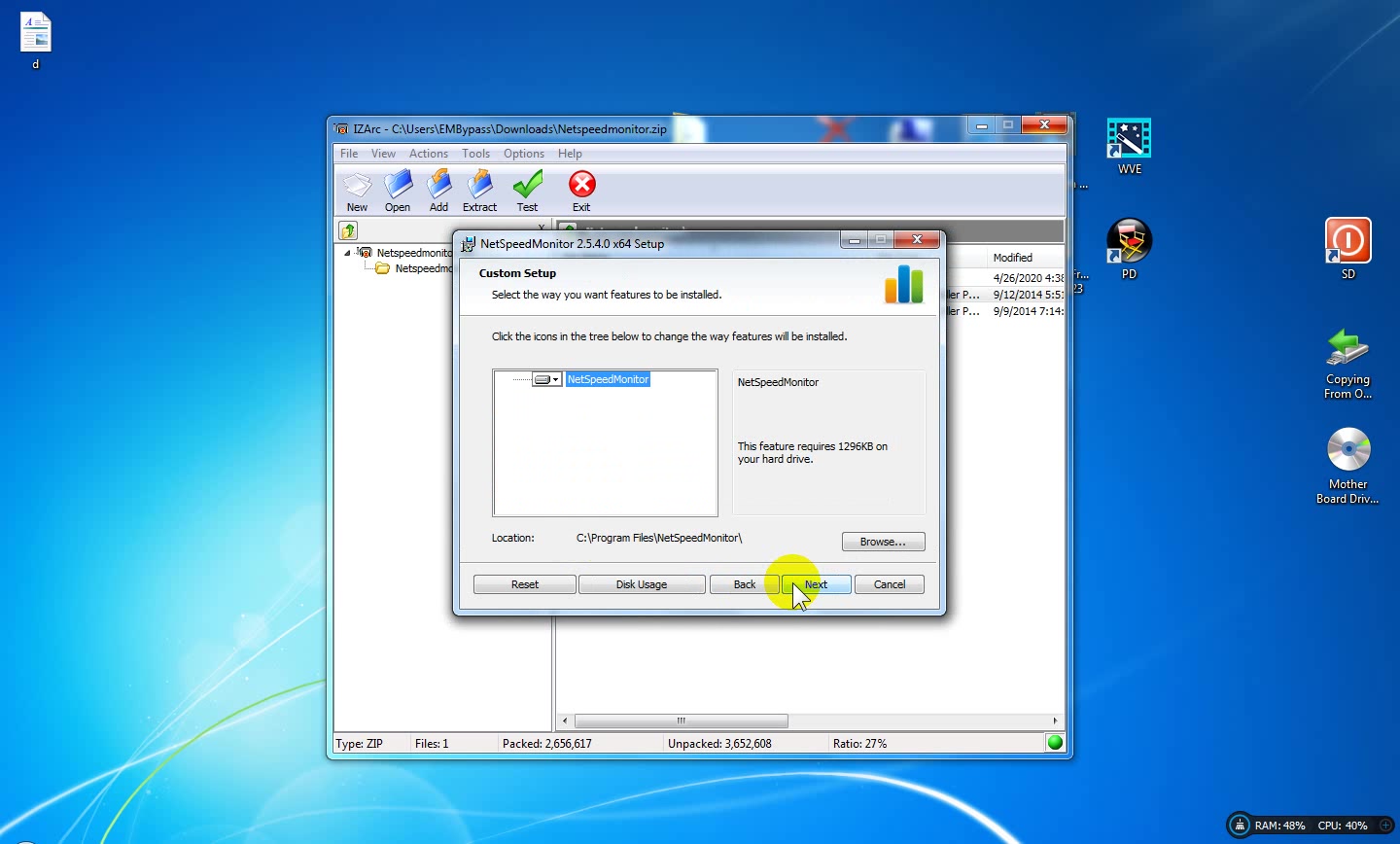The image size is (1400, 844).
Task: Open the Actions menu
Action: click(429, 154)
